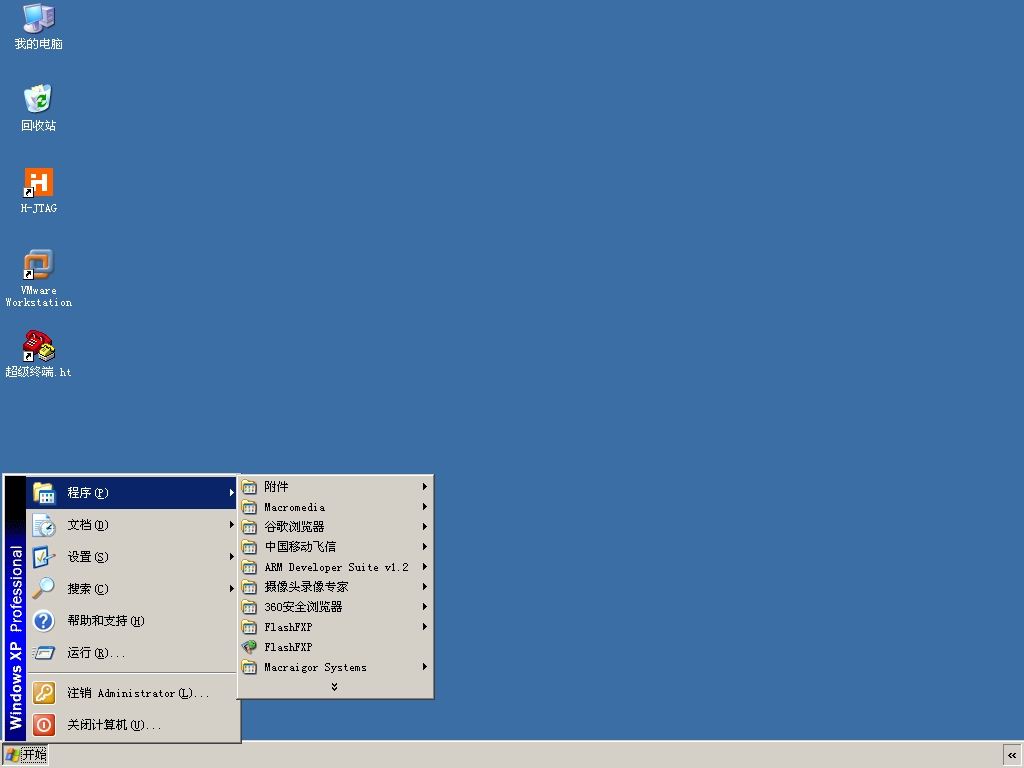Click the '中国移动飞信' label
Viewport: 1024px width, 768px height.
[300, 547]
